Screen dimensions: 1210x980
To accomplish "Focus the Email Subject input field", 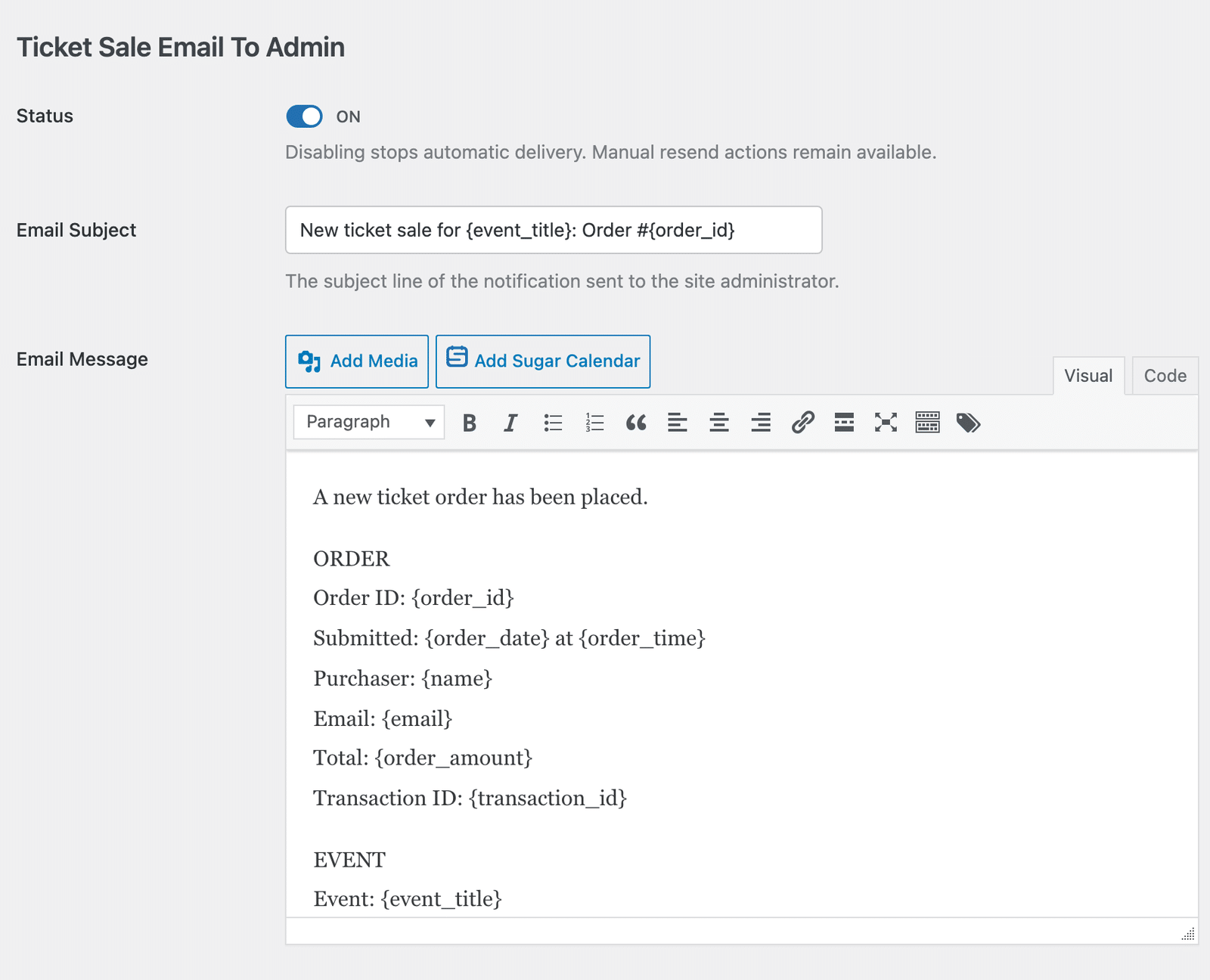I will tap(554, 230).
